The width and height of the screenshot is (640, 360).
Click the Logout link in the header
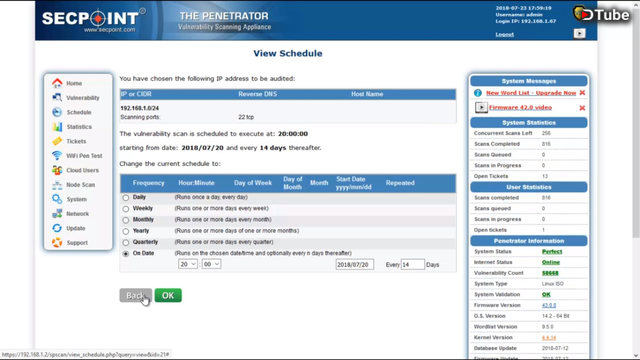point(504,34)
